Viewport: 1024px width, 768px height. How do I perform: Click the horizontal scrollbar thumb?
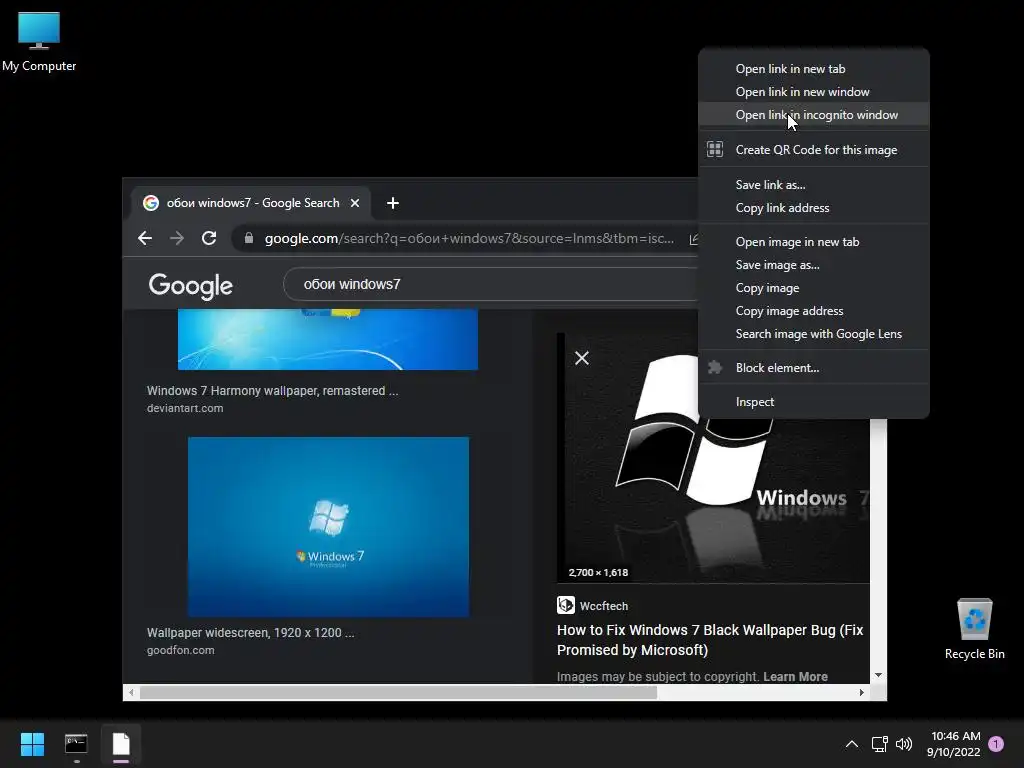pos(398,692)
